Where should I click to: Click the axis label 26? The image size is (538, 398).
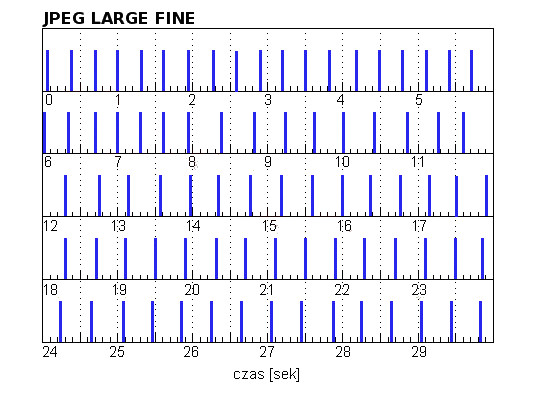(x=191, y=352)
